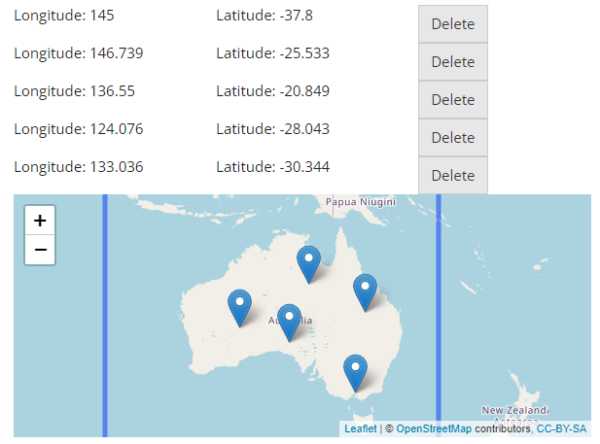The image size is (600, 444).
Task: Click the easternmost marker in Queensland
Action: (x=365, y=291)
